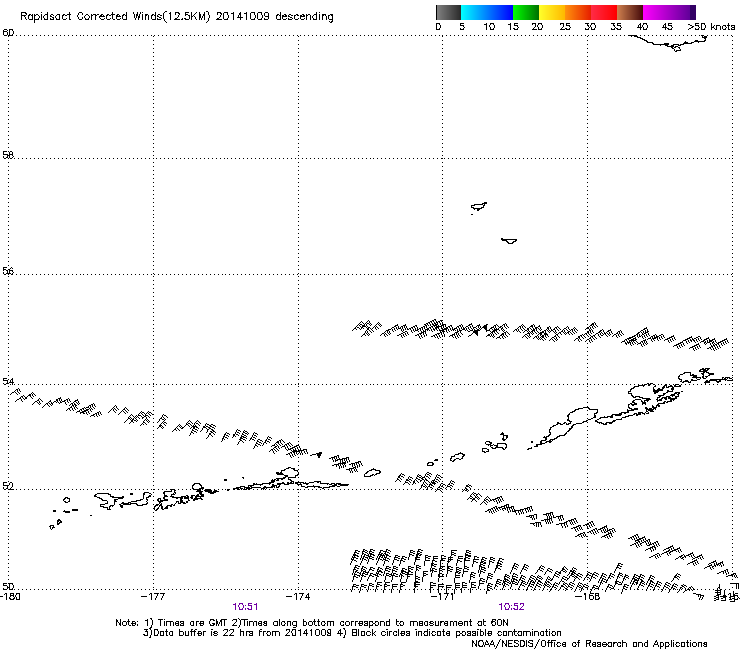The image size is (740, 650).
Task: Click the magenta 40-45 knots color swatch
Action: click(656, 12)
